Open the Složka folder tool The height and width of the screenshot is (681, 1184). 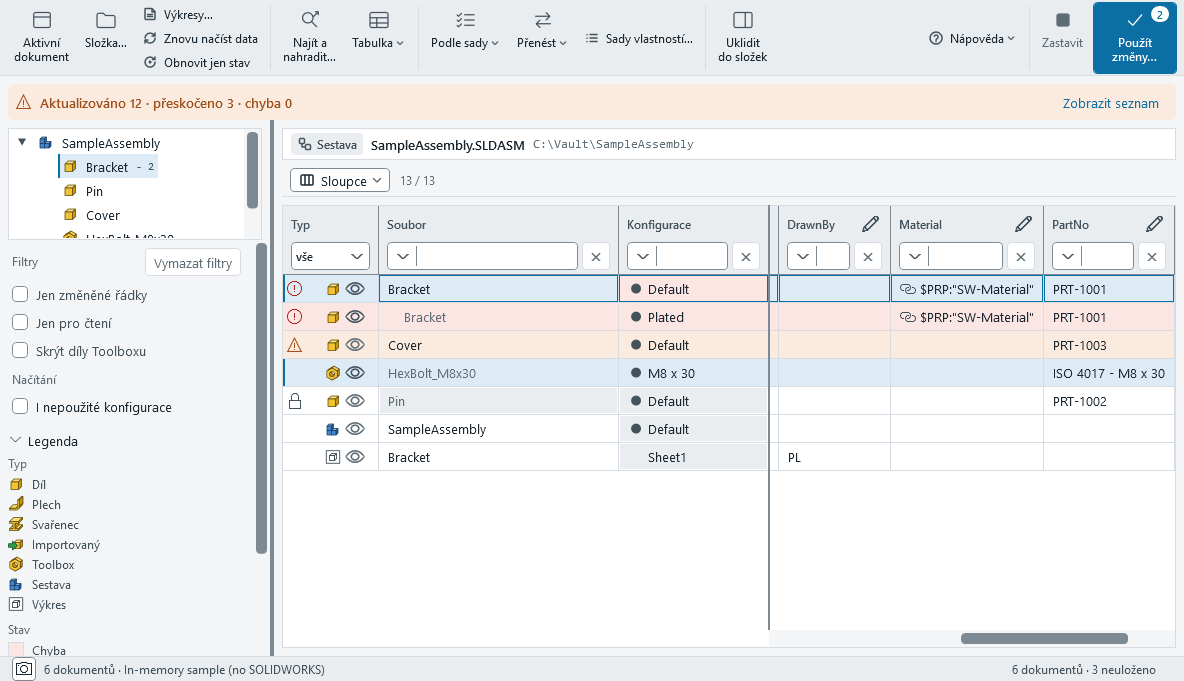coord(106,31)
